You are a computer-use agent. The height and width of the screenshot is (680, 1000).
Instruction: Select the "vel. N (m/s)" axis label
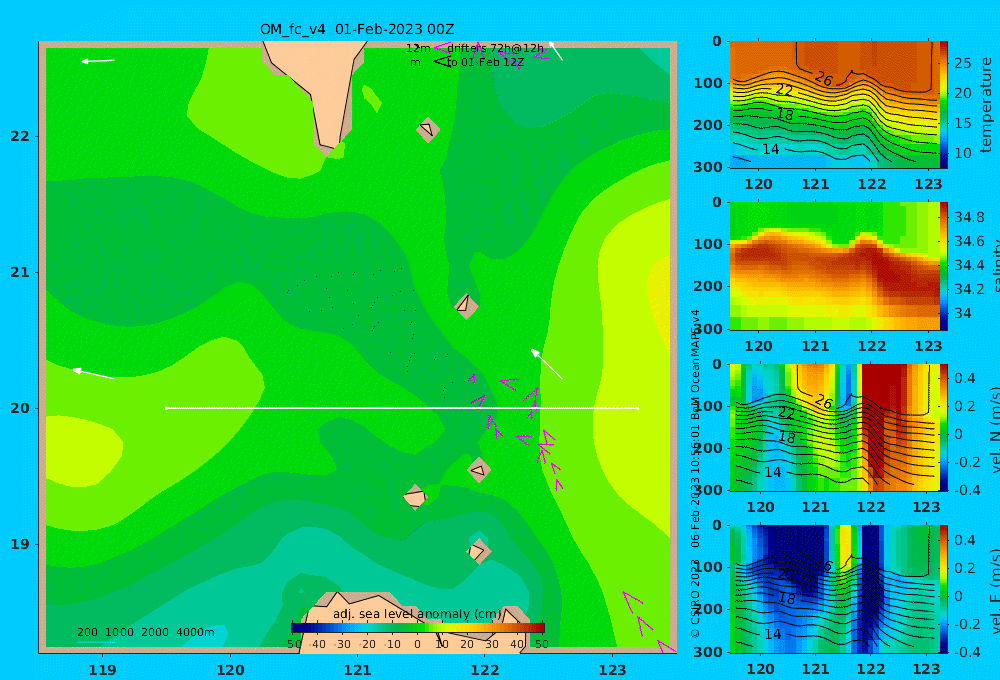(x=995, y=429)
